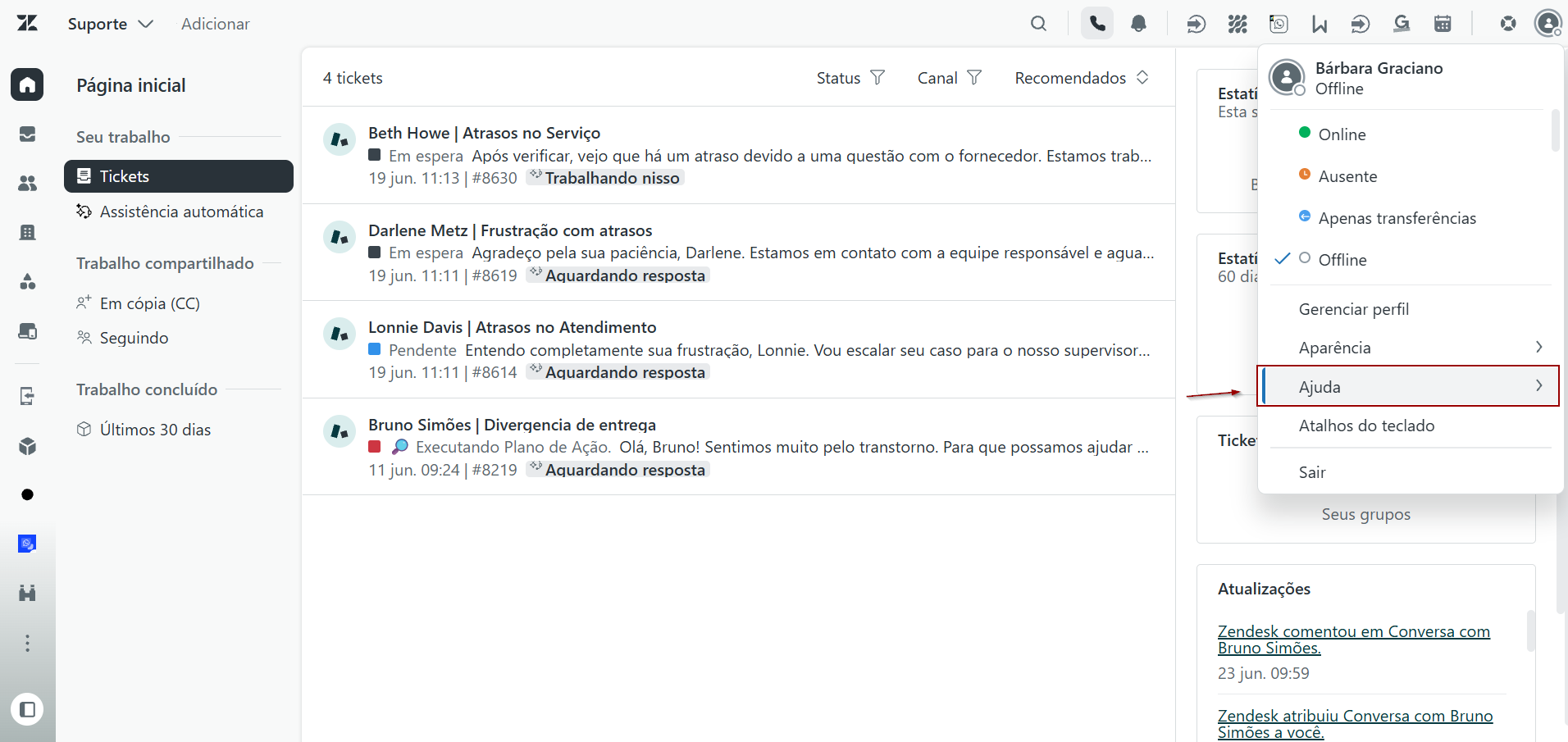Click the Zendesk logo in the top bar

pos(27,23)
